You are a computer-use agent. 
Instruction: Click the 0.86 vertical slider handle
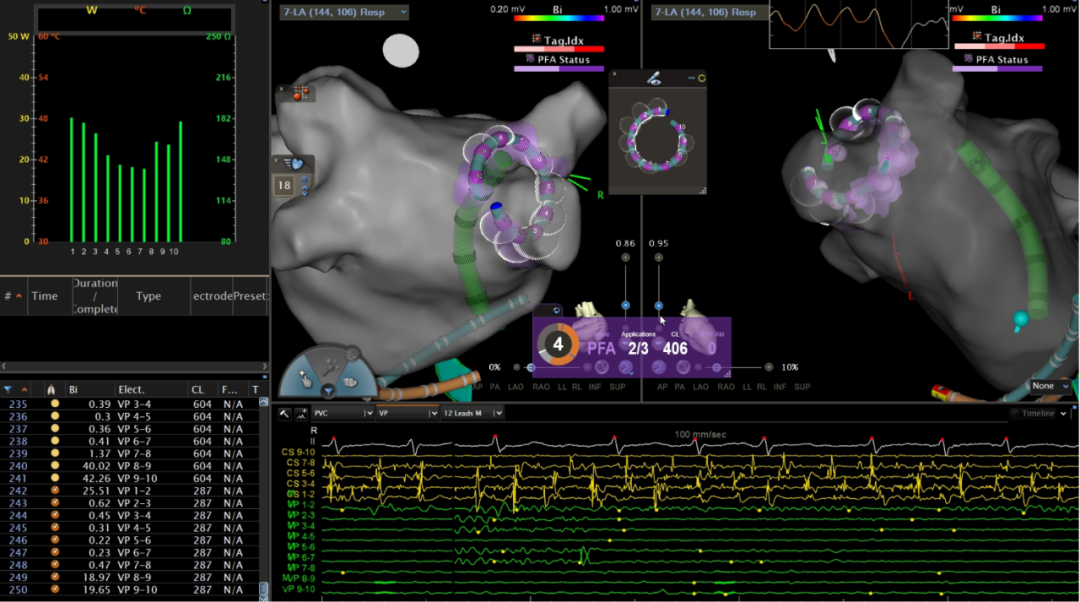pos(625,305)
